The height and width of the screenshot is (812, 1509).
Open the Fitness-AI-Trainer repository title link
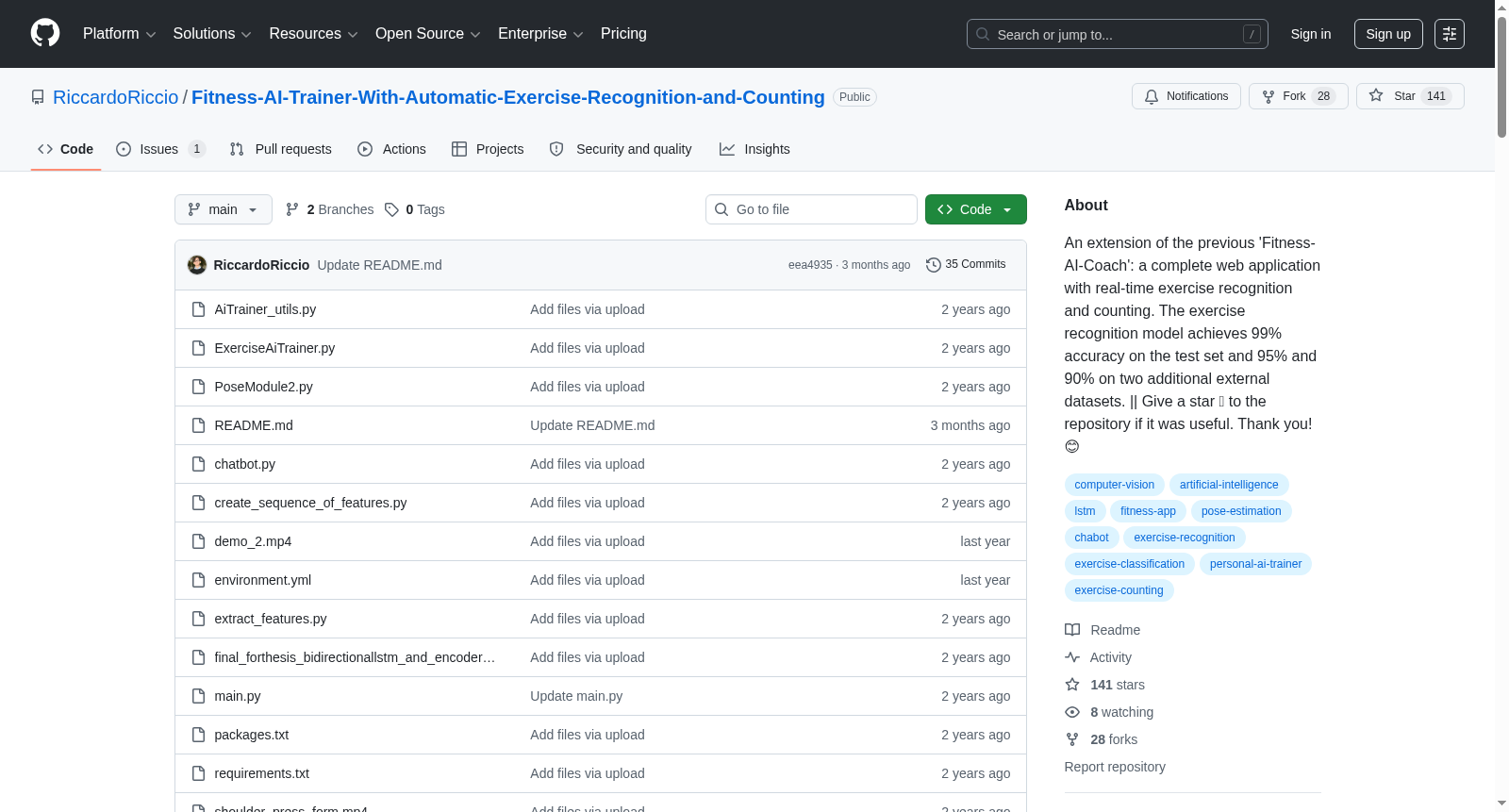(x=508, y=97)
